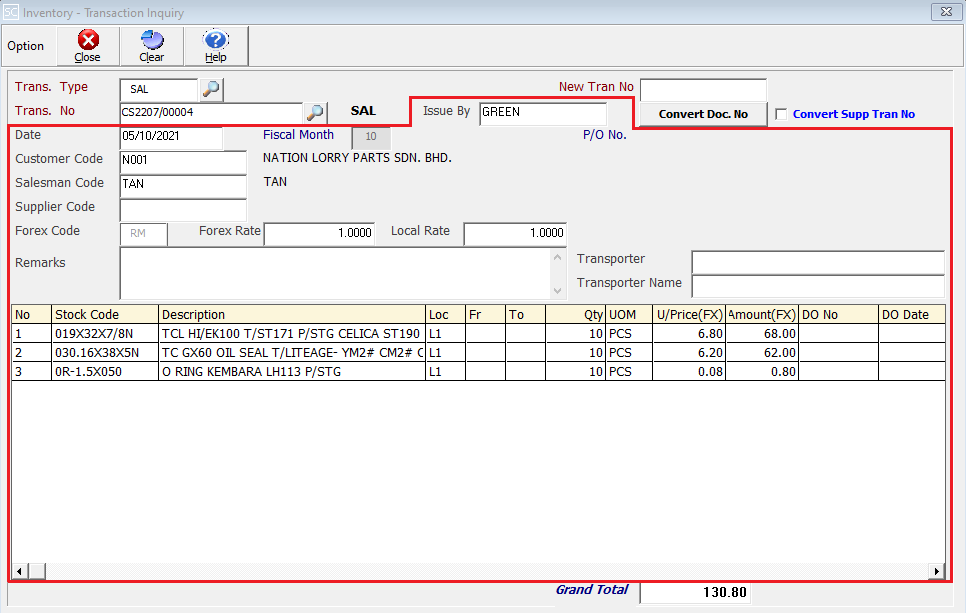
Task: Click the No column header
Action: click(x=31, y=314)
